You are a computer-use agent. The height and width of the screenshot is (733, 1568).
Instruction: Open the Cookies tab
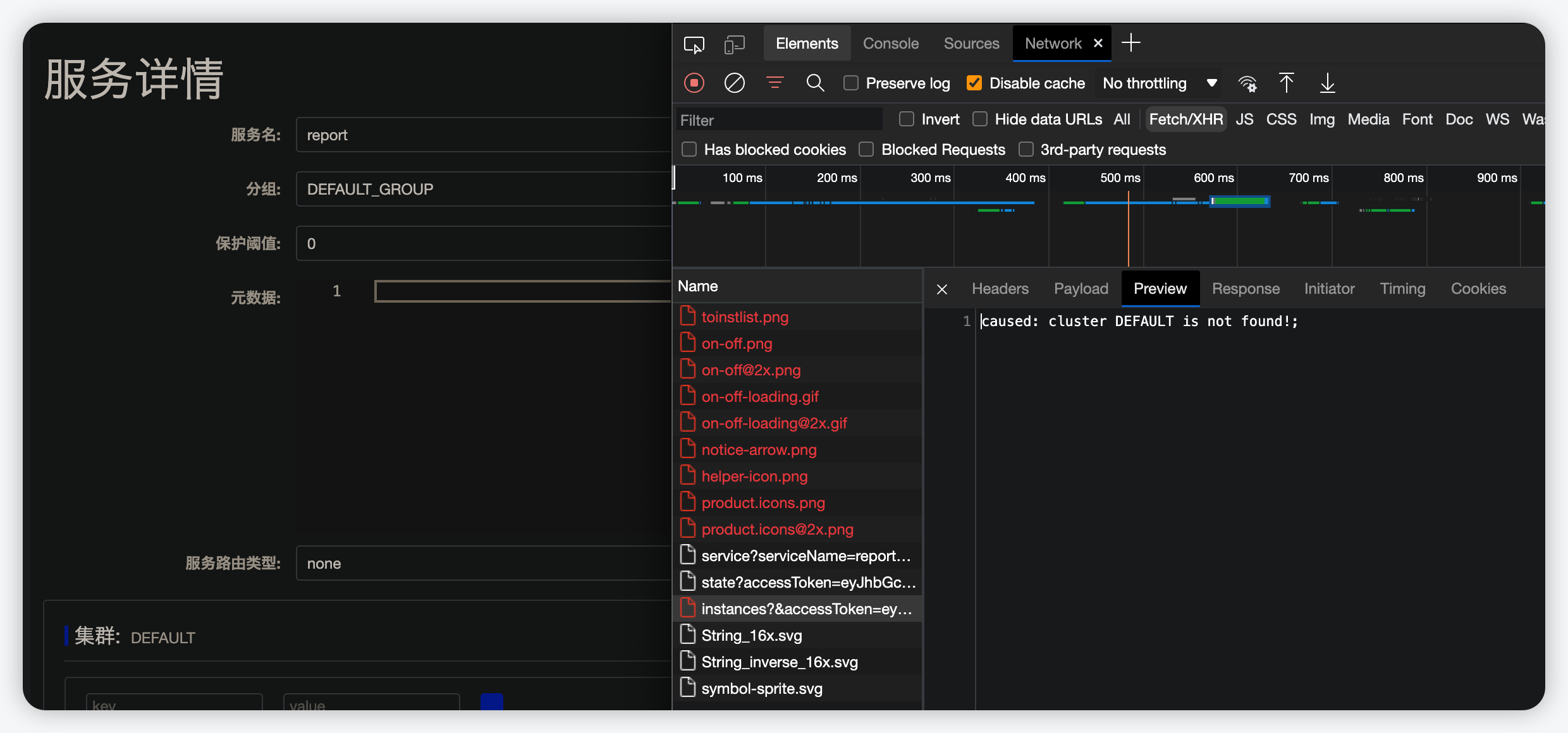point(1478,289)
